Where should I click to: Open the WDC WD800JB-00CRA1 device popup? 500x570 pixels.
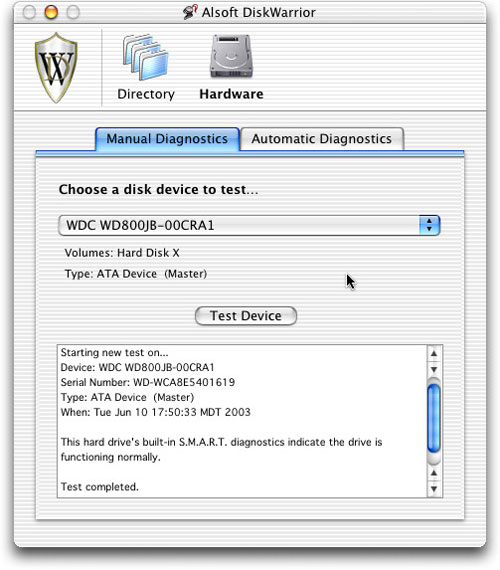(x=249, y=225)
